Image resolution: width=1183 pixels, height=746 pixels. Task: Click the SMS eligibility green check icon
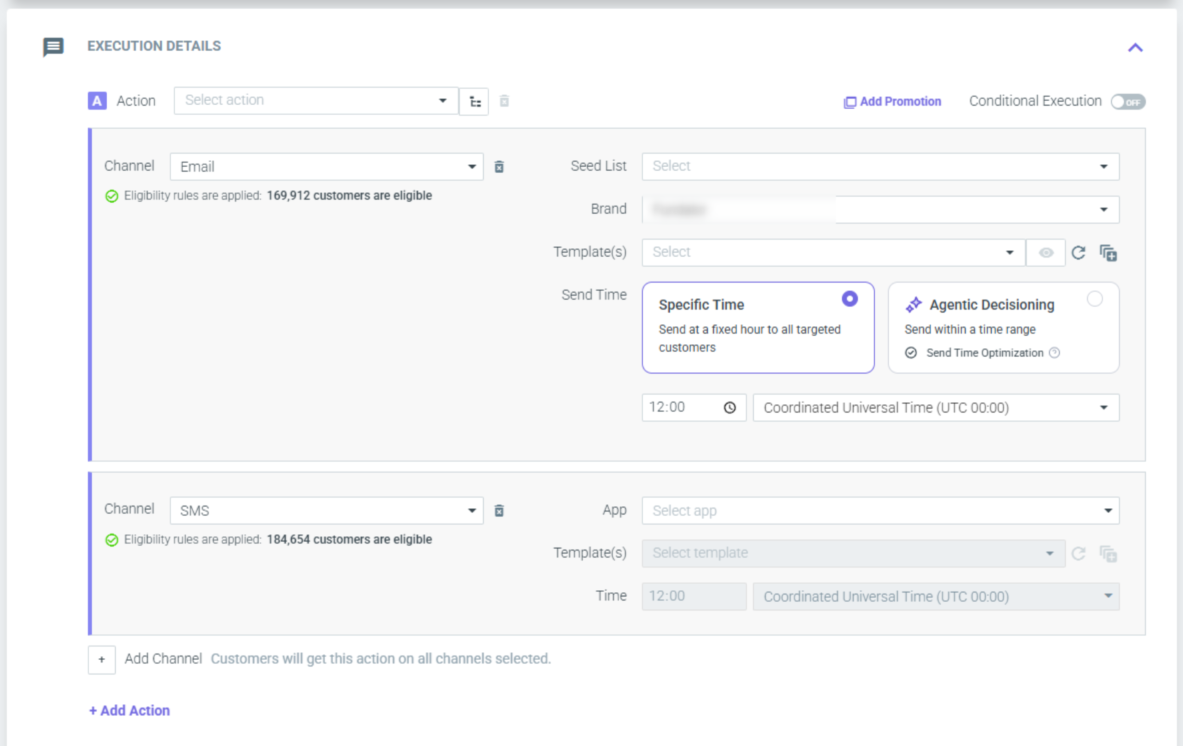(x=112, y=540)
